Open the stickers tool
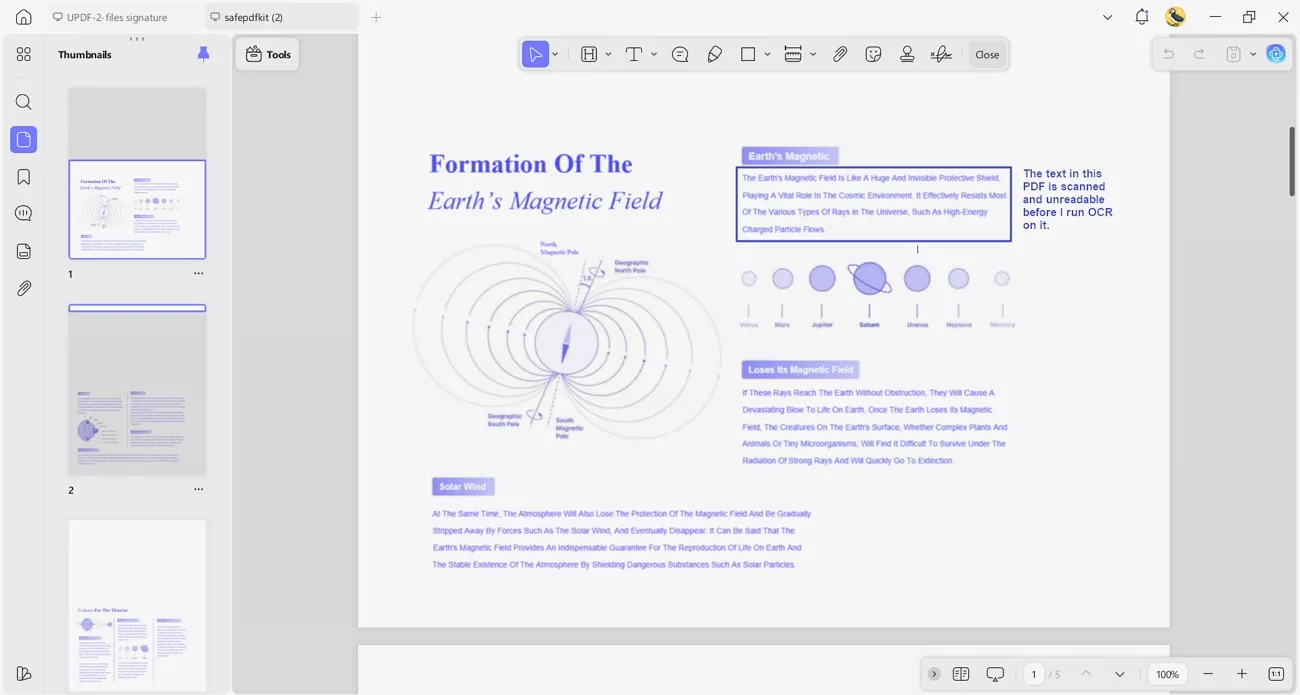Screen dimensions: 1300x695 point(873,55)
